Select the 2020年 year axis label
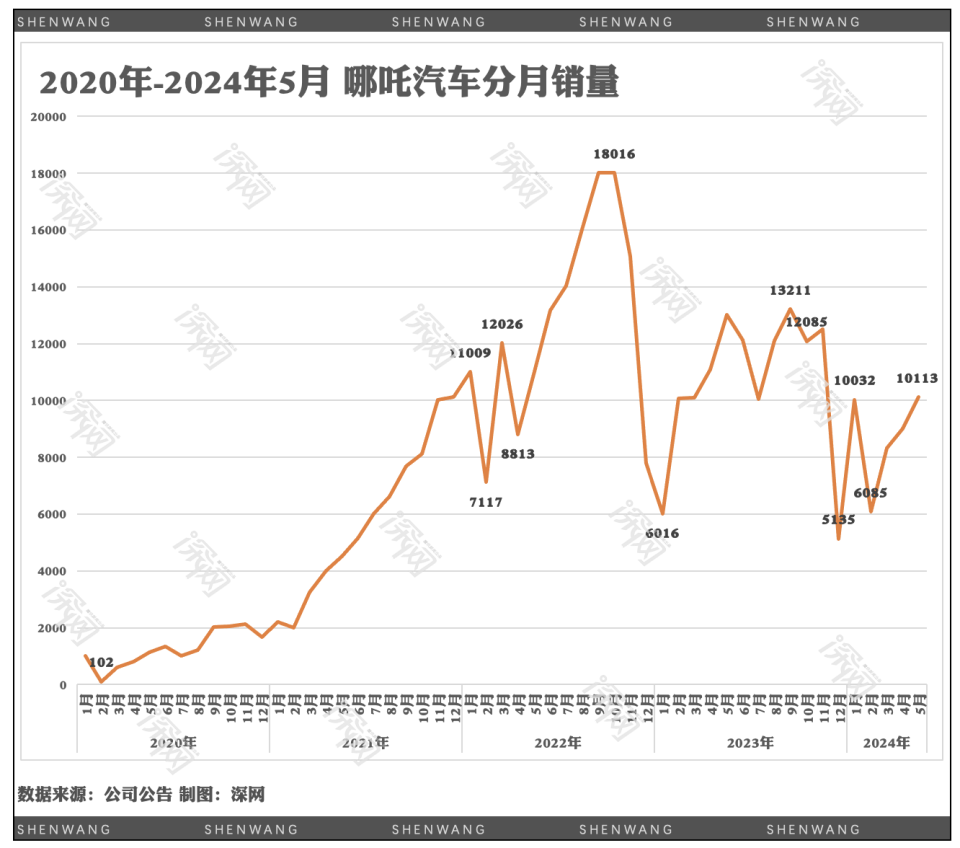Image resolution: width=960 pixels, height=848 pixels. 173,742
